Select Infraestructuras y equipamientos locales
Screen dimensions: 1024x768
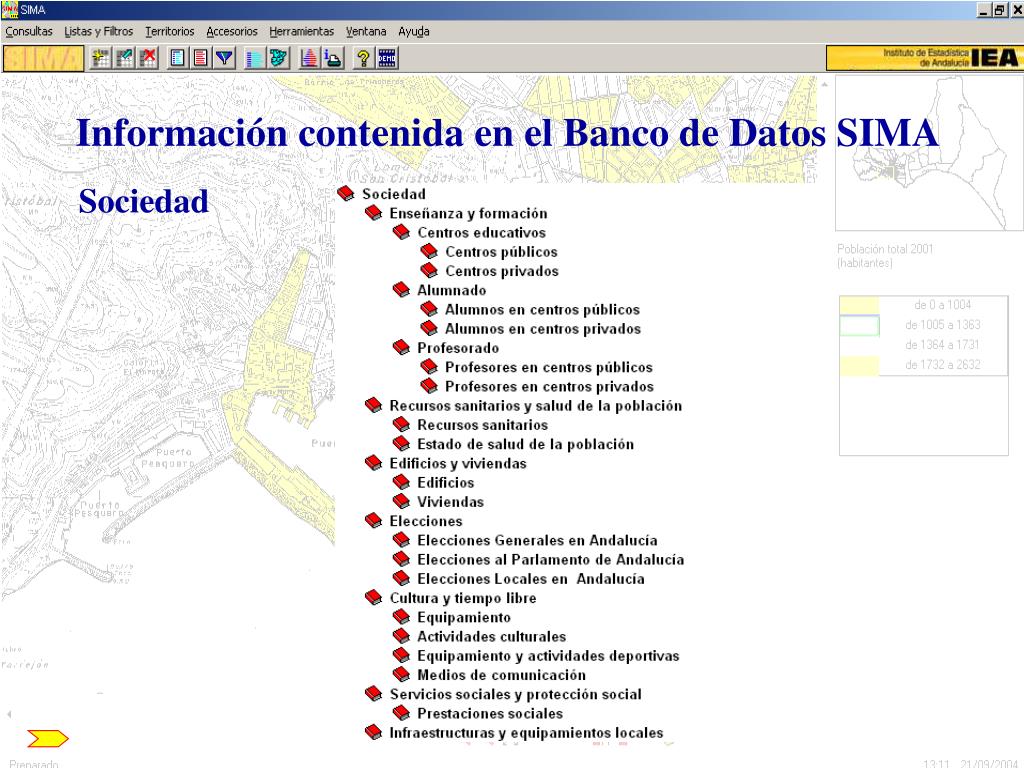526,733
